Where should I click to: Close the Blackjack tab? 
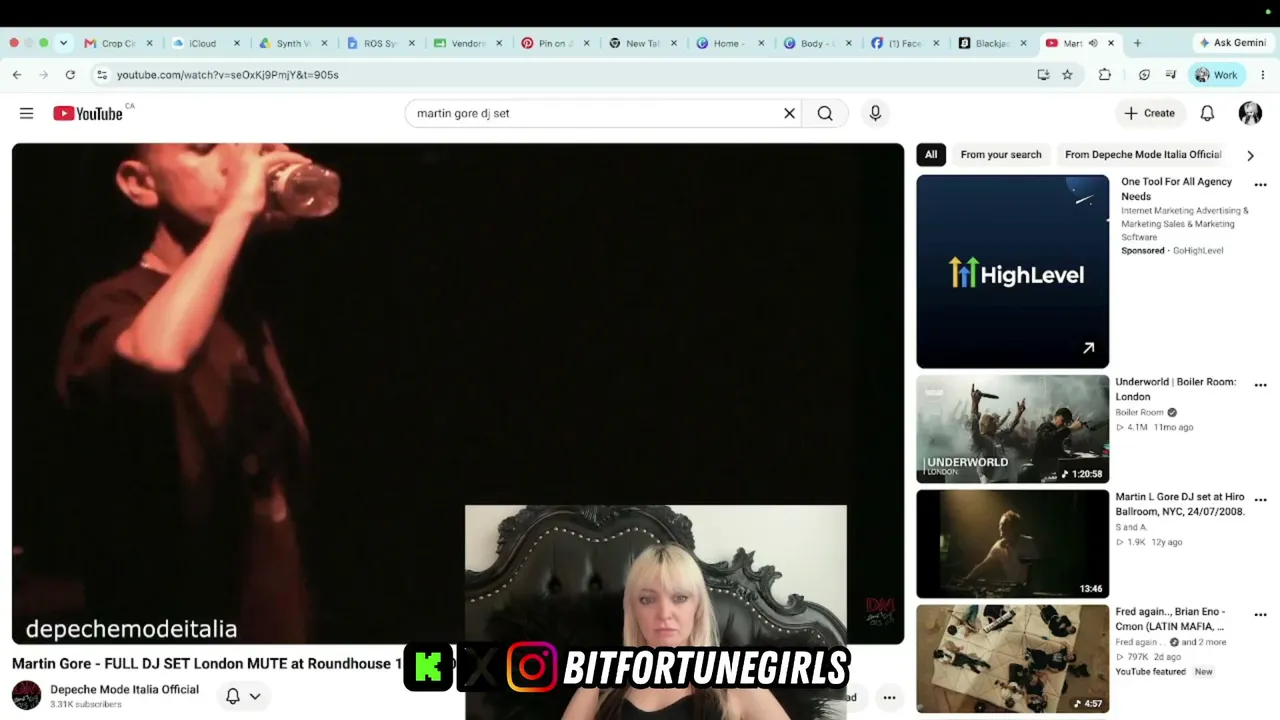coord(1023,44)
